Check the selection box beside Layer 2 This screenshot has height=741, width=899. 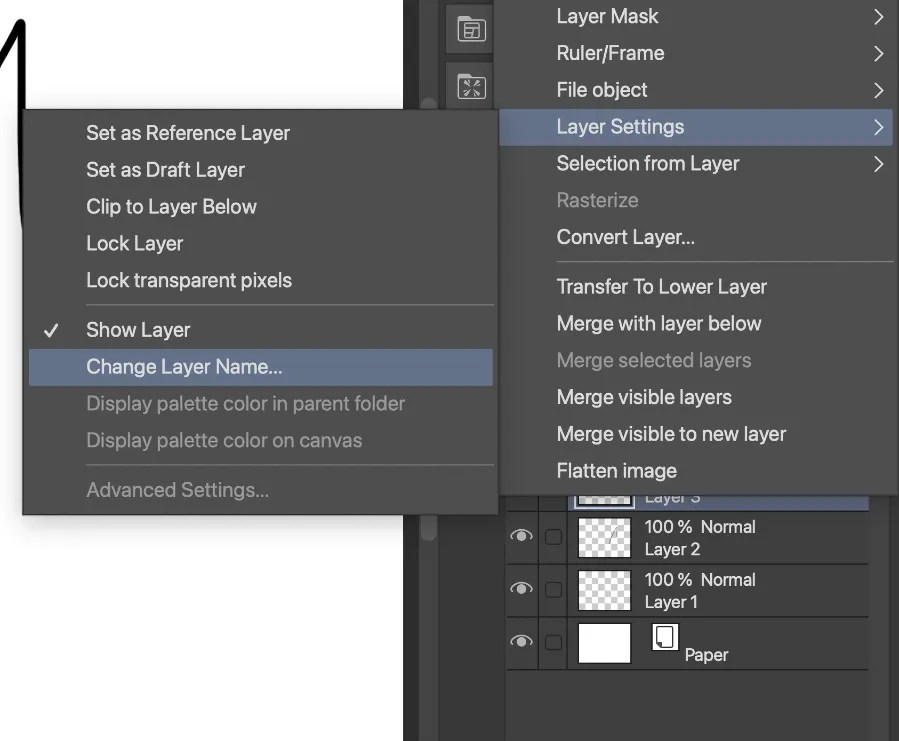(556, 536)
